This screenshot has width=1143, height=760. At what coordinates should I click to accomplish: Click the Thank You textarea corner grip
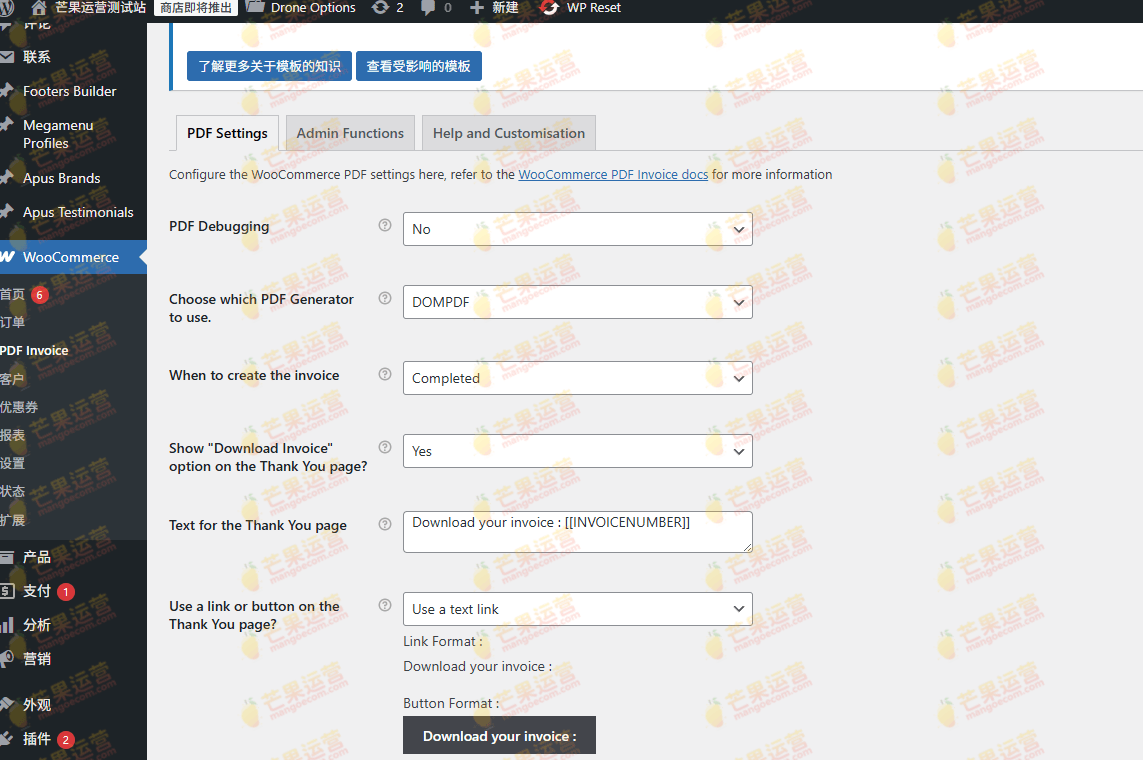[x=747, y=547]
